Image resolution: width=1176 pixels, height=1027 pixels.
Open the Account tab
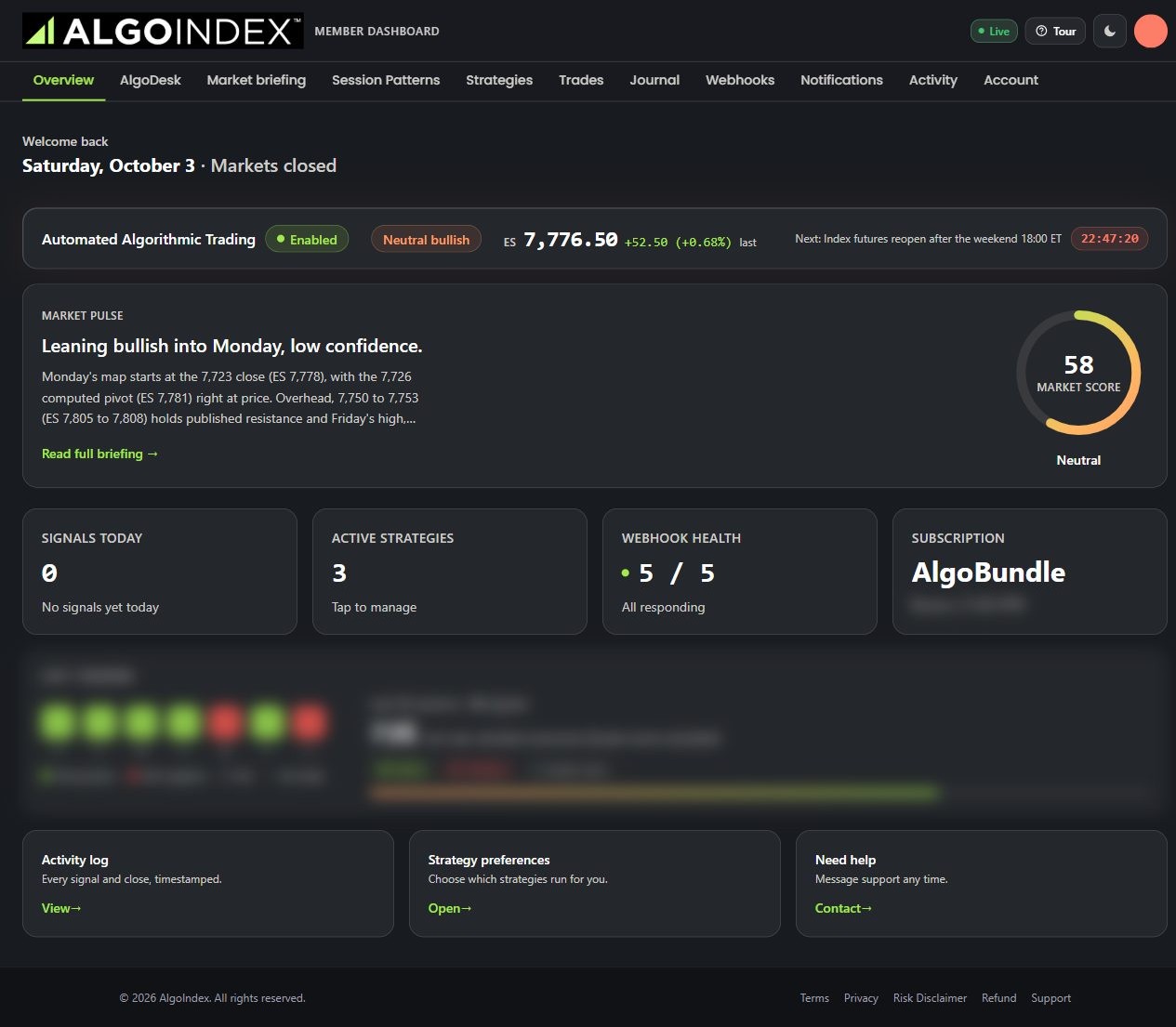coord(1011,80)
